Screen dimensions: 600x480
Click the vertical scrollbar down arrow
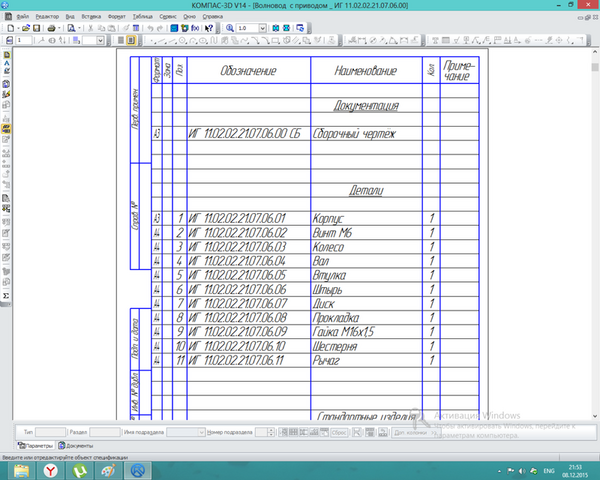point(595,416)
